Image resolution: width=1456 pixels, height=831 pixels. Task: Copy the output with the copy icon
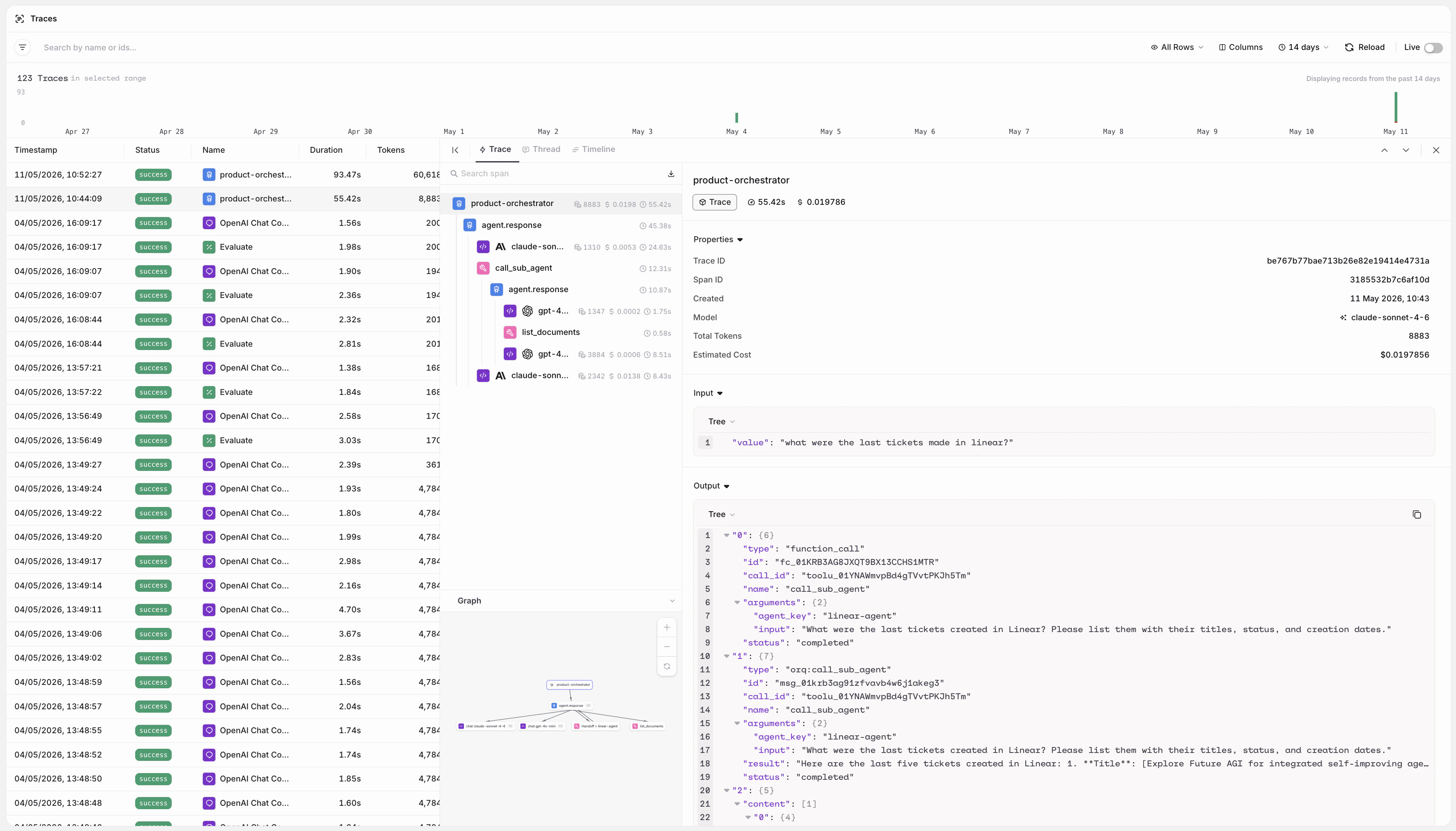point(1417,515)
